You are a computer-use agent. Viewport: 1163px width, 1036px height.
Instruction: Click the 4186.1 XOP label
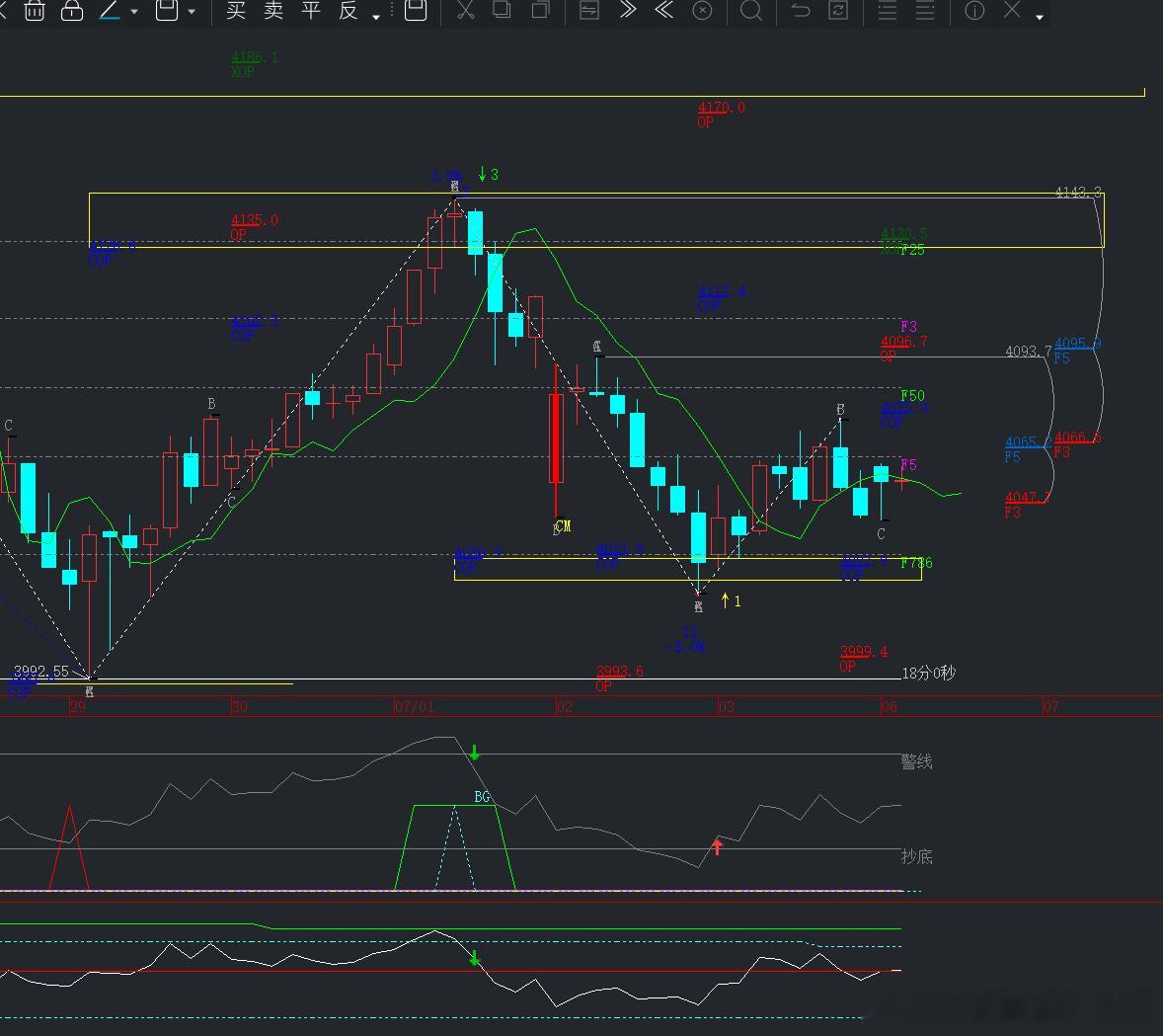pos(255,64)
